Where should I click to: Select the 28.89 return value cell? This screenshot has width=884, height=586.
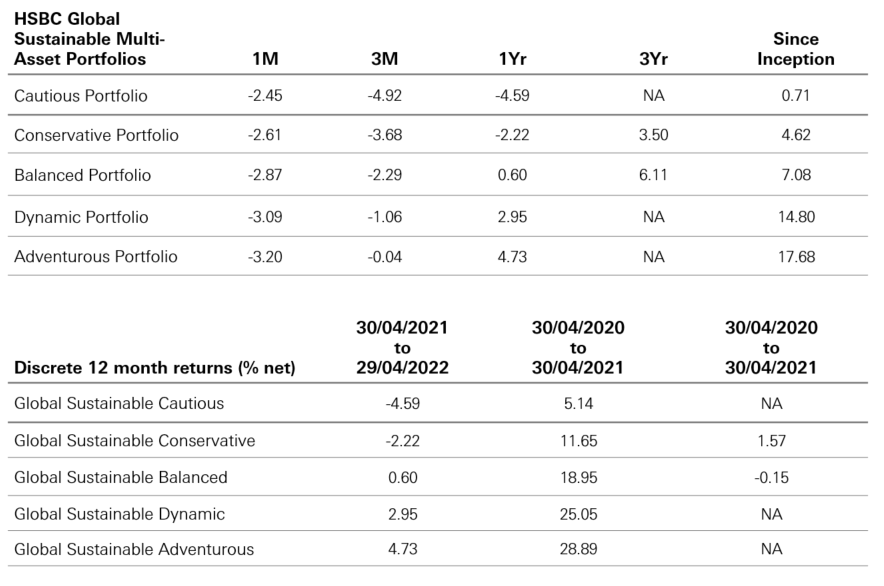(578, 549)
